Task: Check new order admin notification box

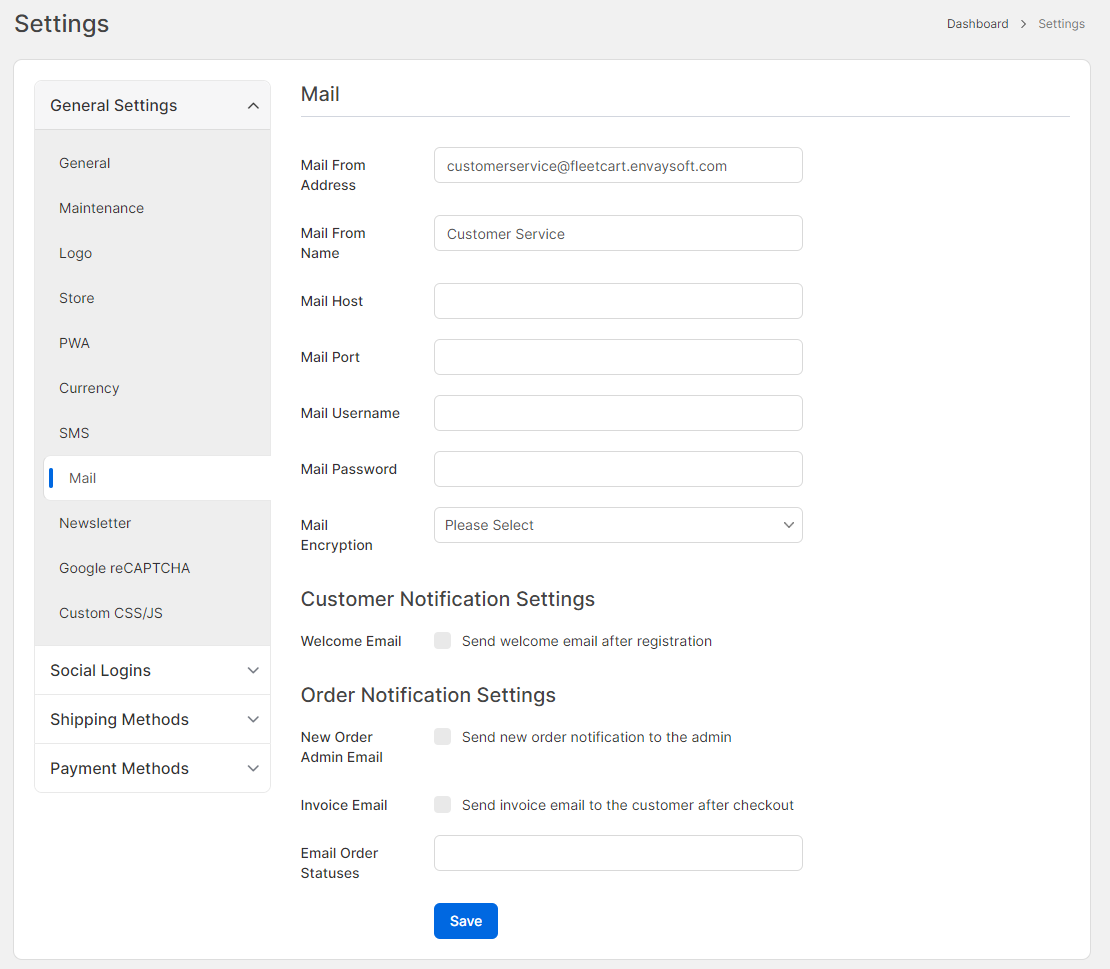Action: tap(443, 737)
